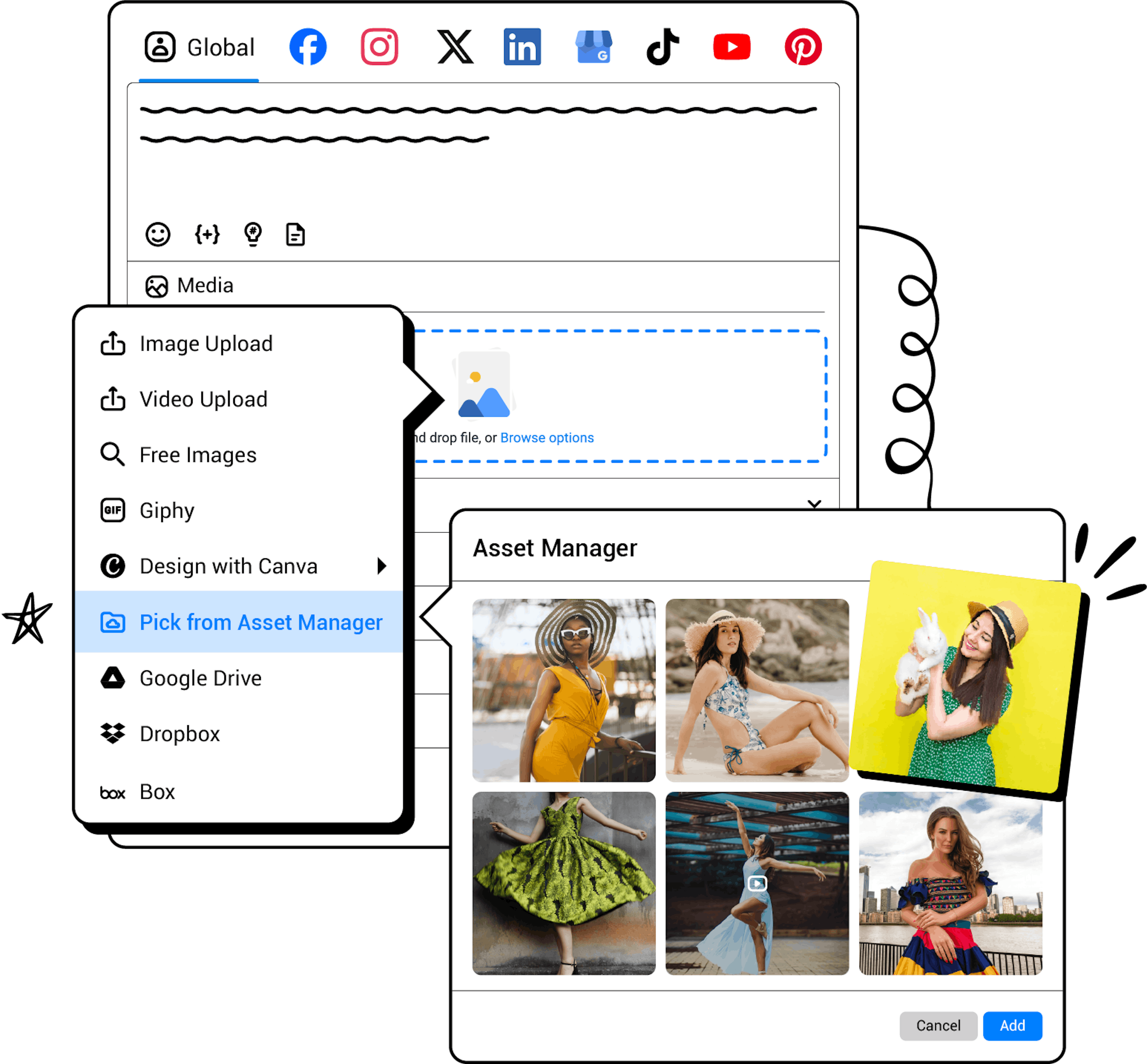Select the colorful skirt woman thumbnail
The height and width of the screenshot is (1064, 1147).
950,883
